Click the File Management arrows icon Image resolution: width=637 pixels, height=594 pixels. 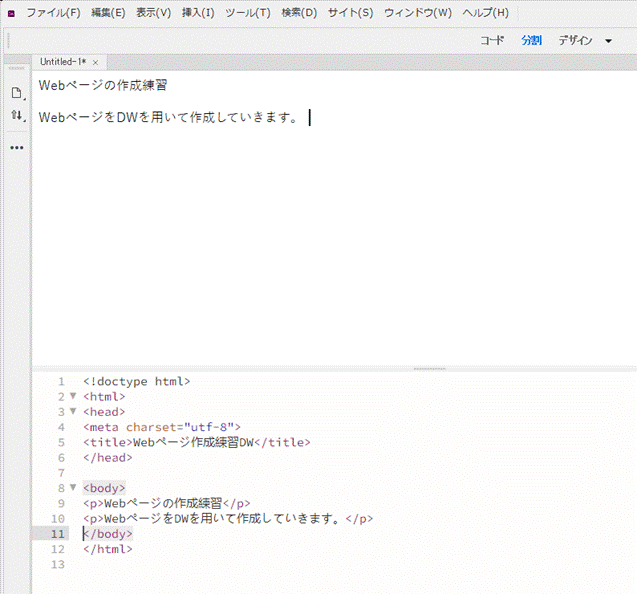coord(16,116)
